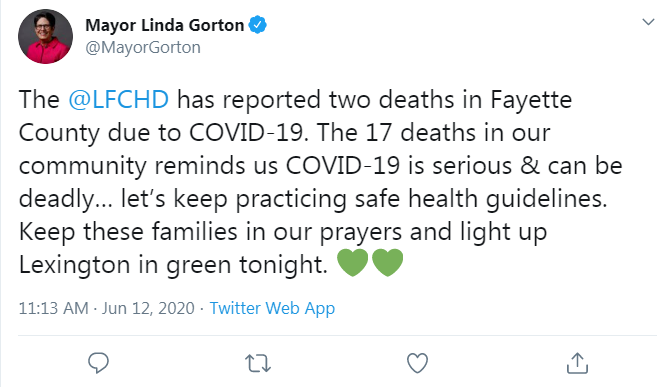Click the blue verified checkmark badge
Screen dimensions: 672x387
click(258, 25)
